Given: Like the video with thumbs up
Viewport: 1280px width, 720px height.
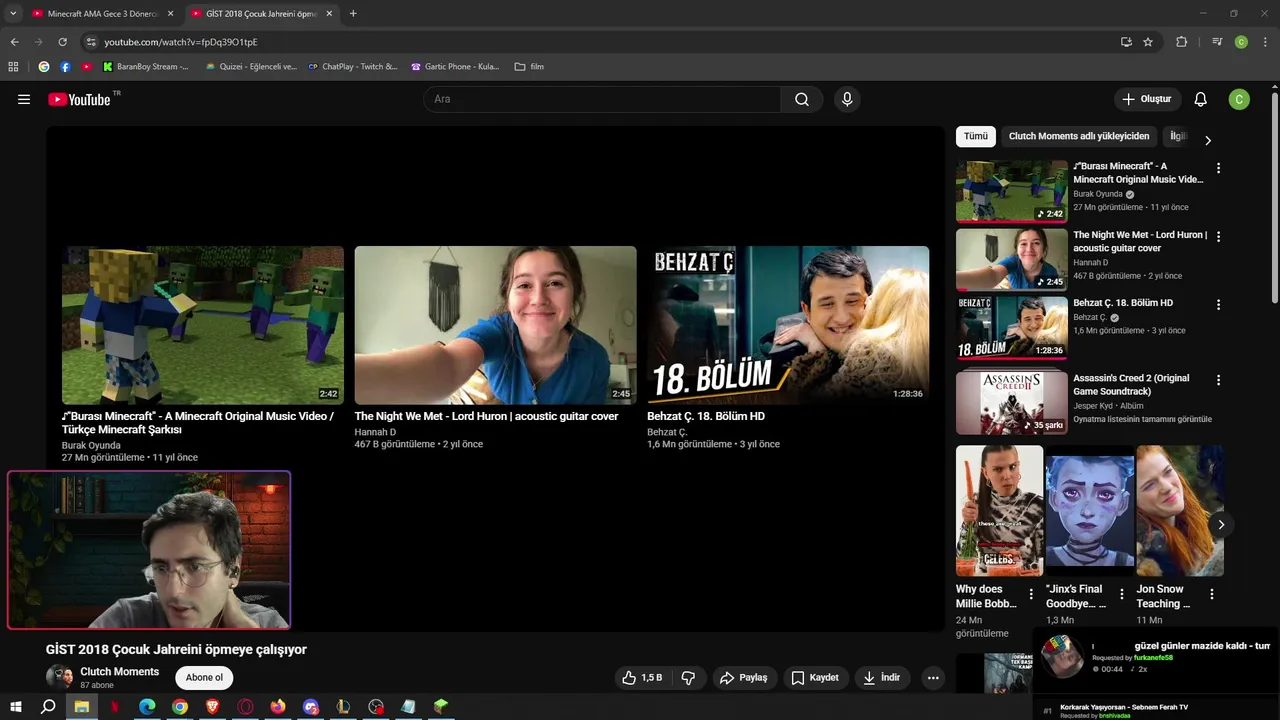Looking at the screenshot, I should coord(641,677).
